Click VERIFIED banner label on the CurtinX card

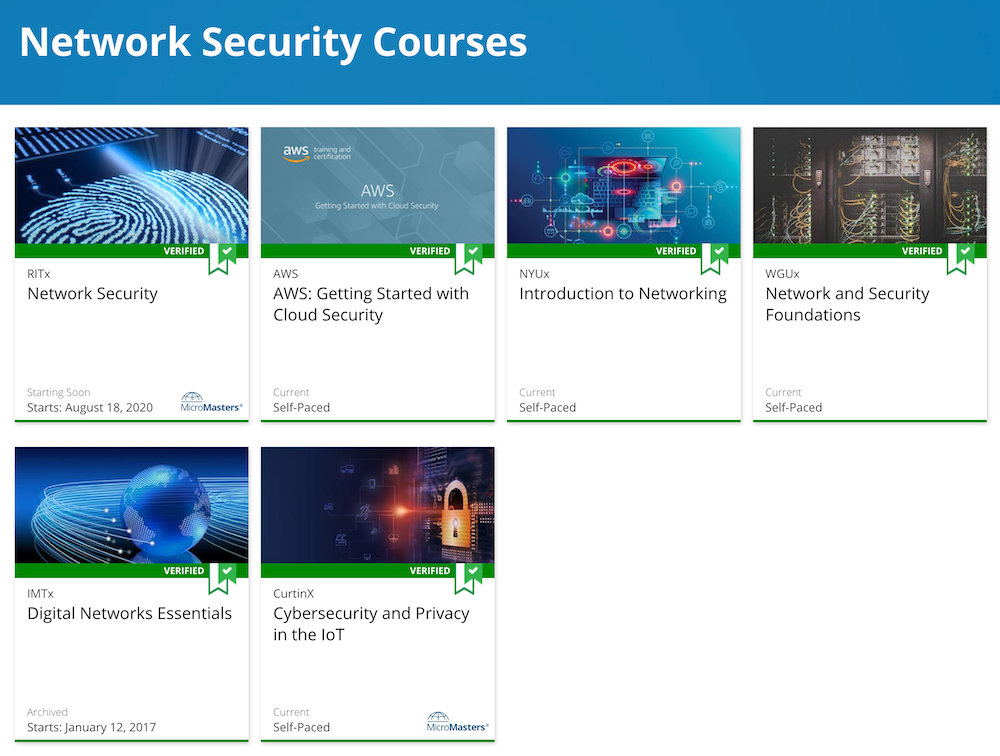[x=430, y=570]
